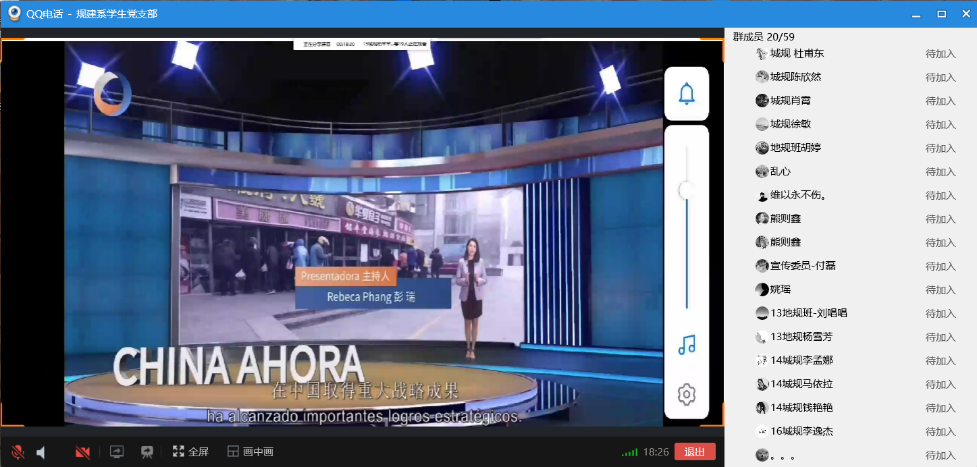The width and height of the screenshot is (977, 467).
Task: Select member 城规陈欣然 in list
Action: pyautogui.click(x=795, y=77)
